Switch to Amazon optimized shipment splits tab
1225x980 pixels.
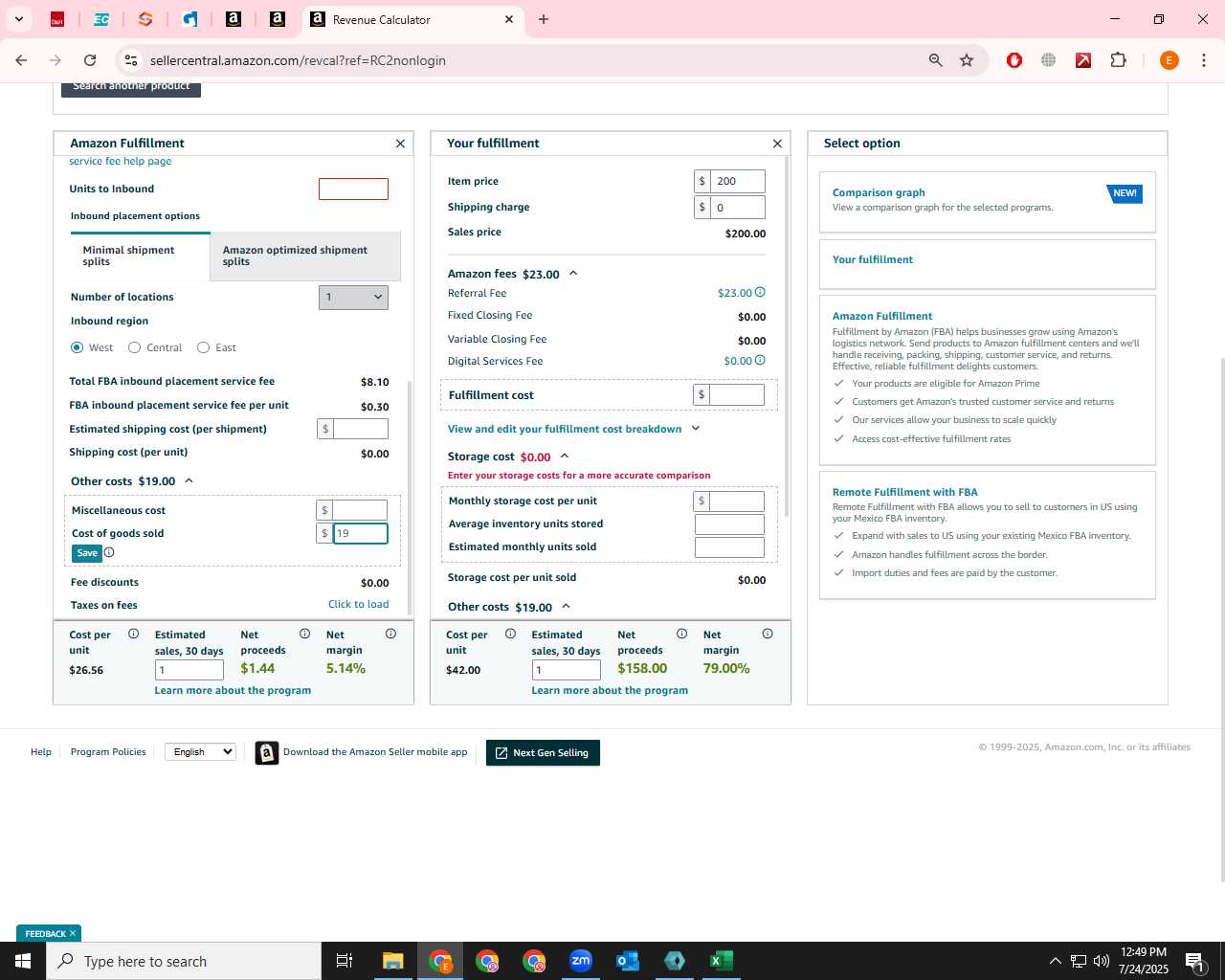pos(305,256)
